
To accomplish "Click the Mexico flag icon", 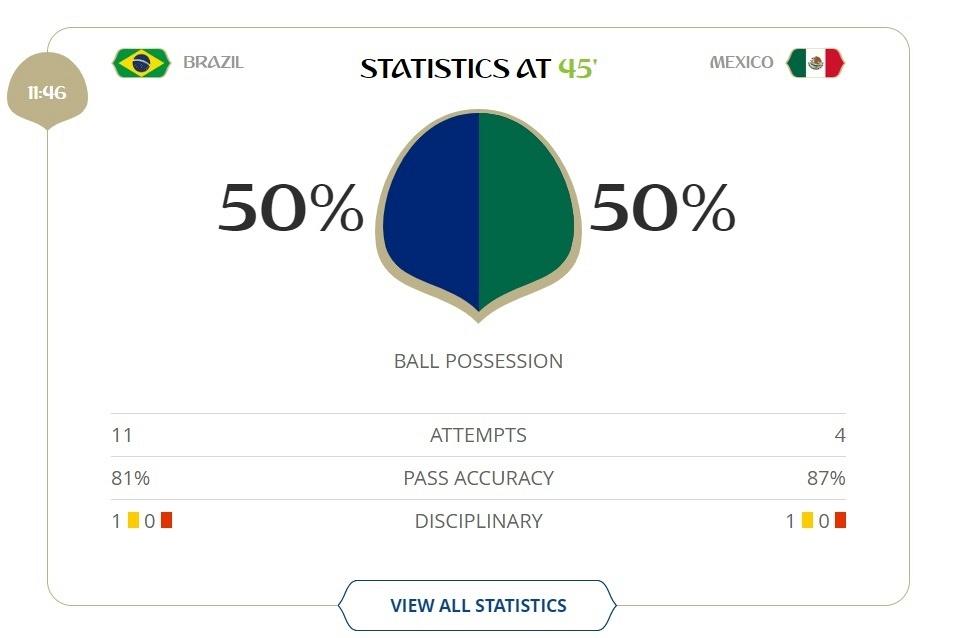I will pos(815,63).
